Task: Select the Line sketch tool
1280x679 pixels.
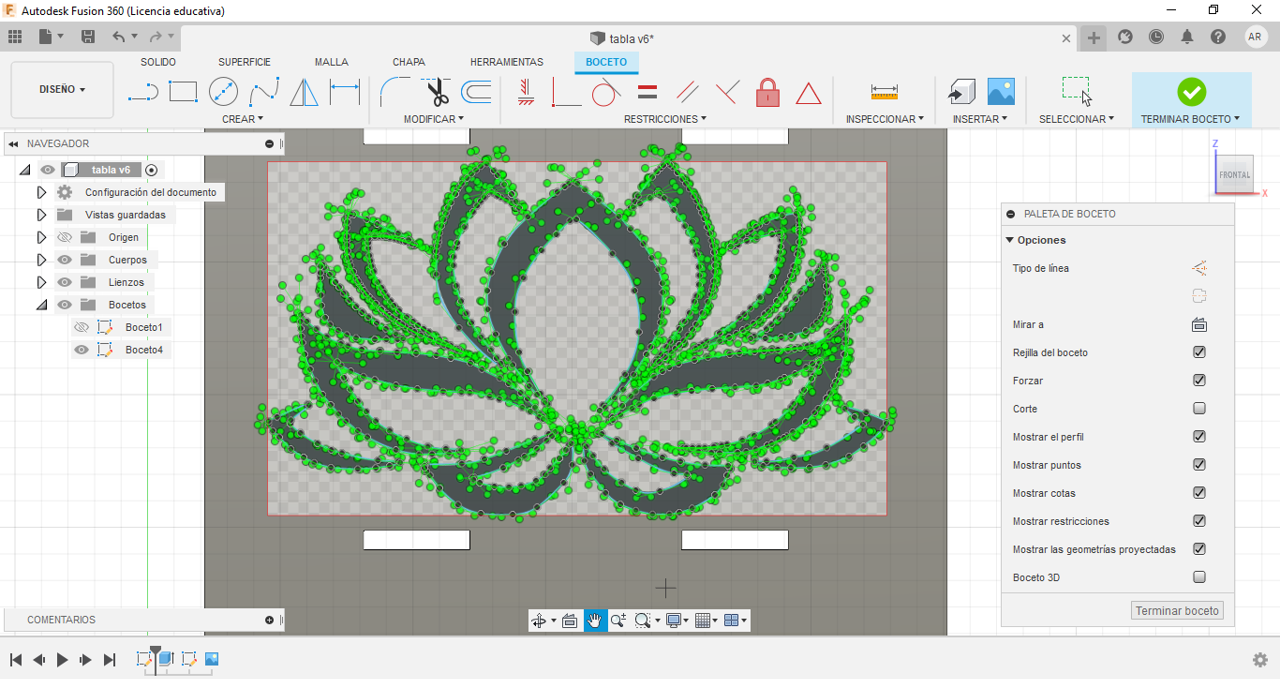Action: coord(143,93)
